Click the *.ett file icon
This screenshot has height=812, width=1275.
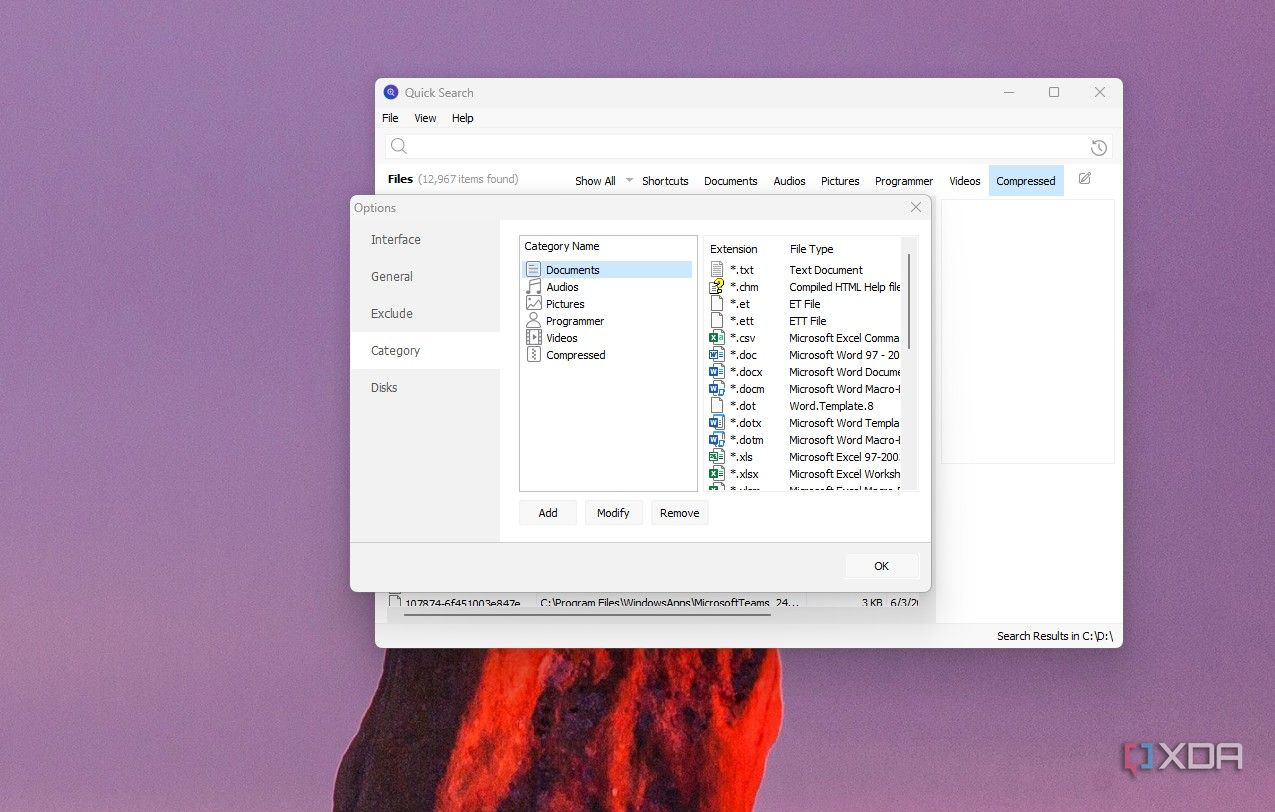[716, 321]
